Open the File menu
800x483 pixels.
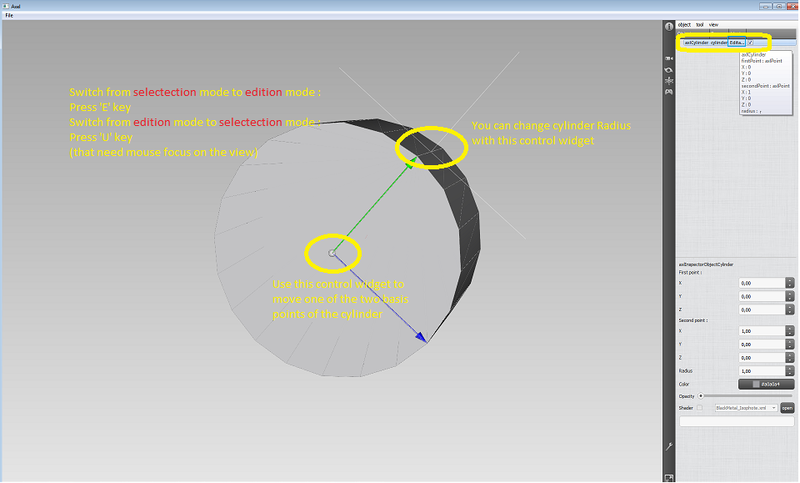[x=9, y=15]
